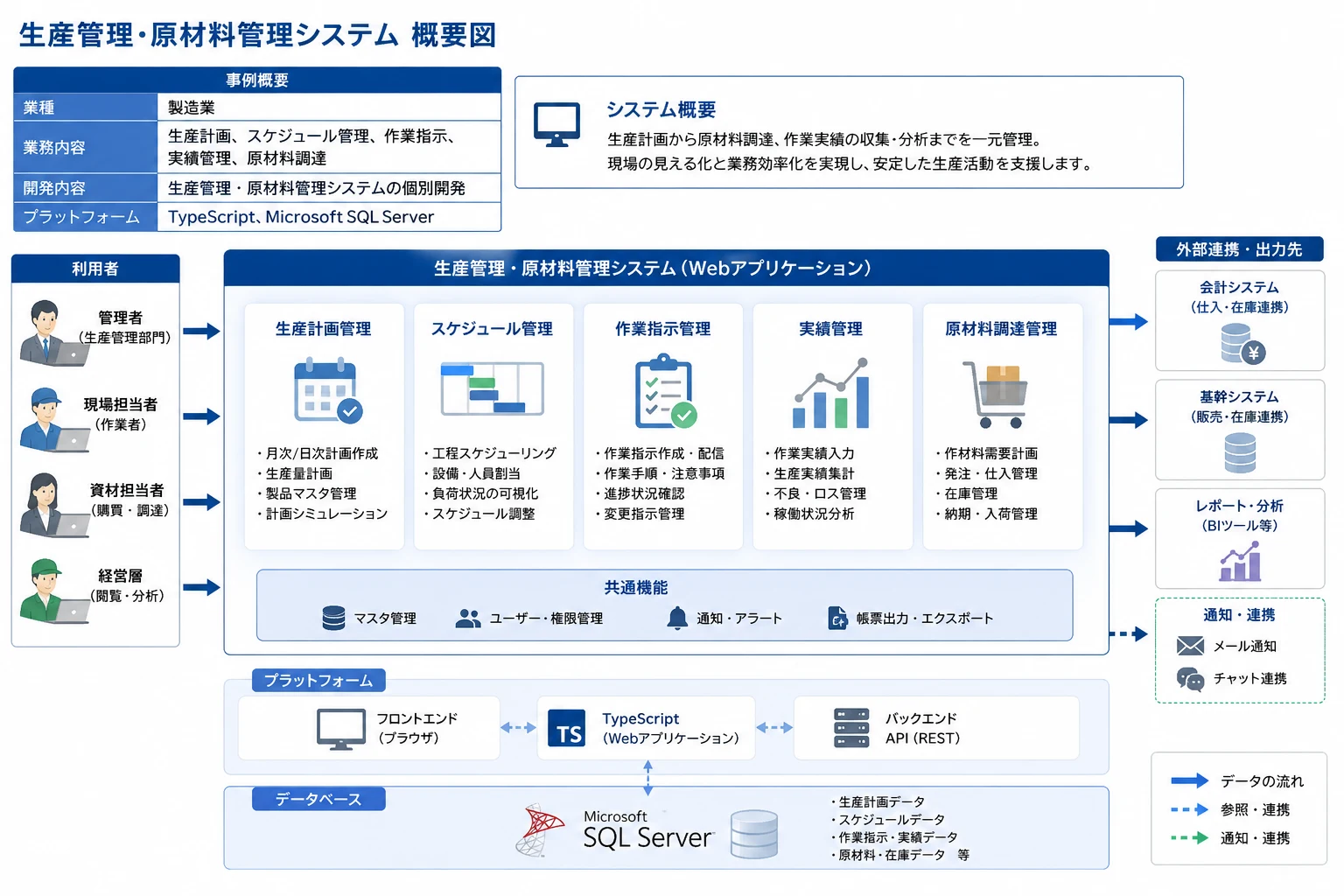Click the monitor icon beside フロントエンド
Viewport: 1344px width, 896px height.
pyautogui.click(x=341, y=729)
